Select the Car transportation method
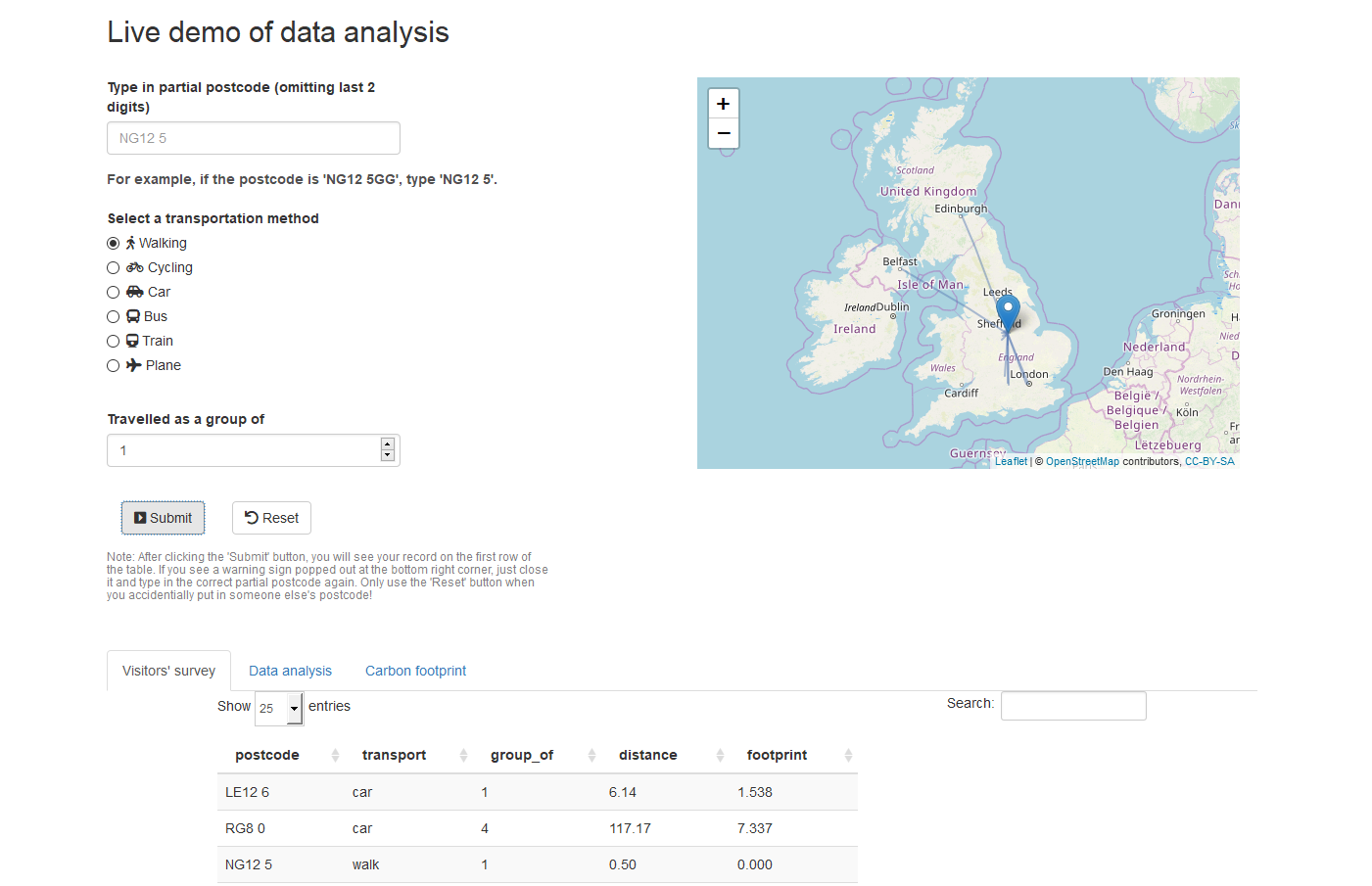1372x886 pixels. point(113,291)
